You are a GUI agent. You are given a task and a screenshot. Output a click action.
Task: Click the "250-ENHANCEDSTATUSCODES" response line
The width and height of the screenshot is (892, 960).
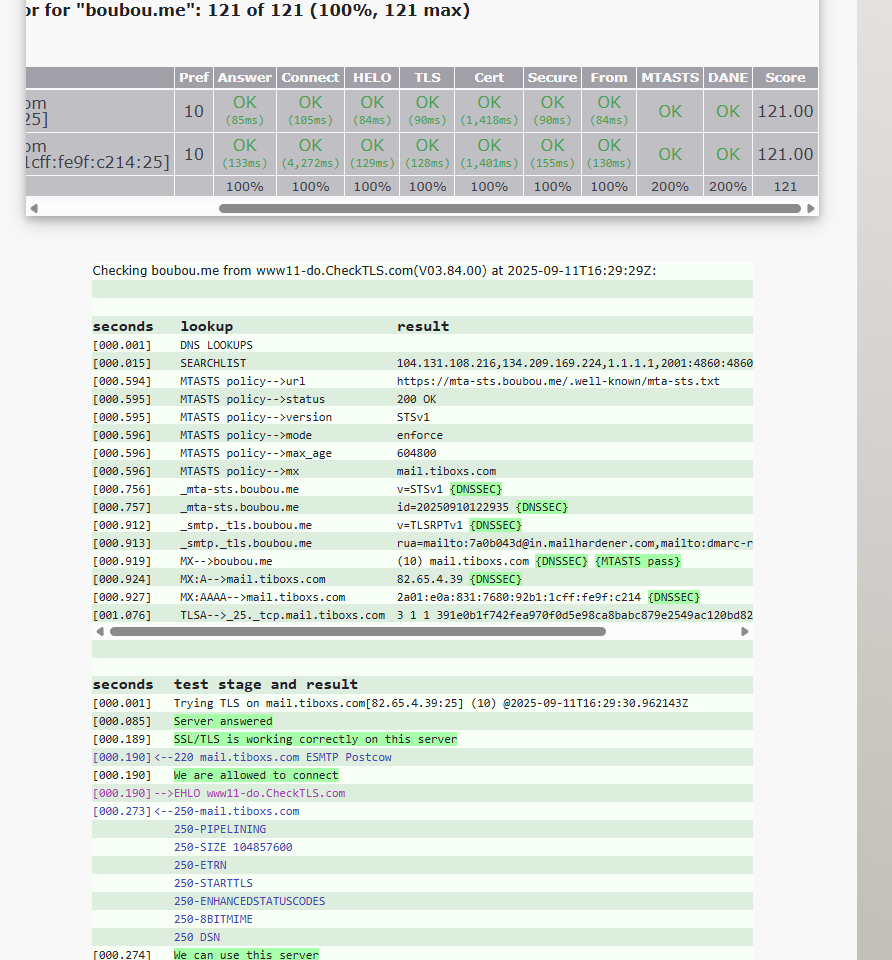click(x=250, y=901)
